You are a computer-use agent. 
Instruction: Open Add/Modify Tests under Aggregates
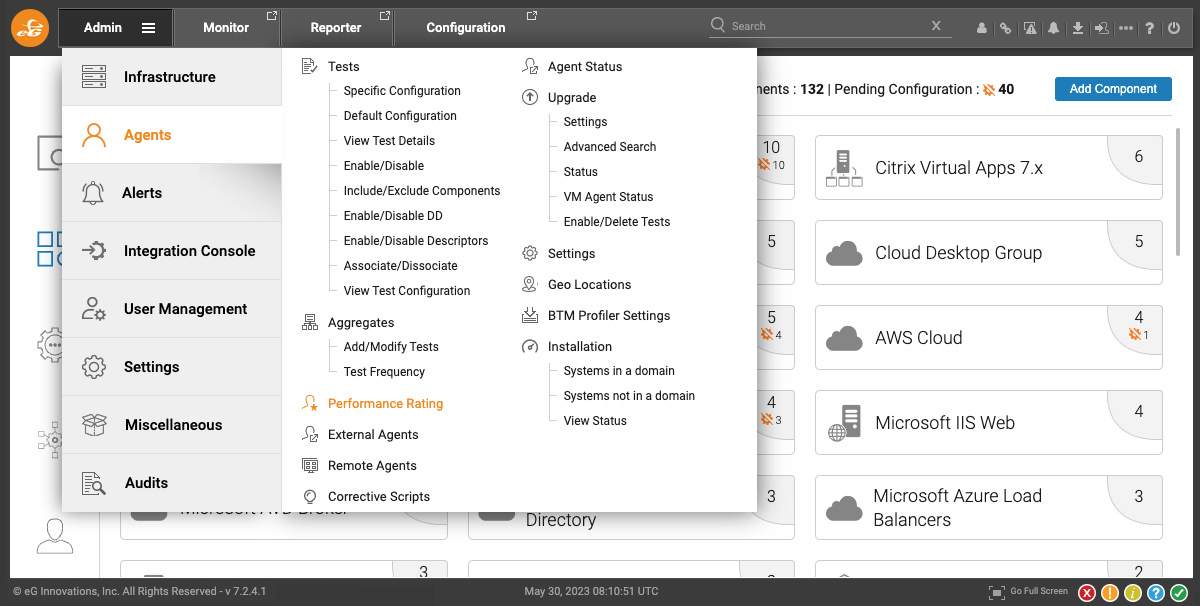coord(391,347)
